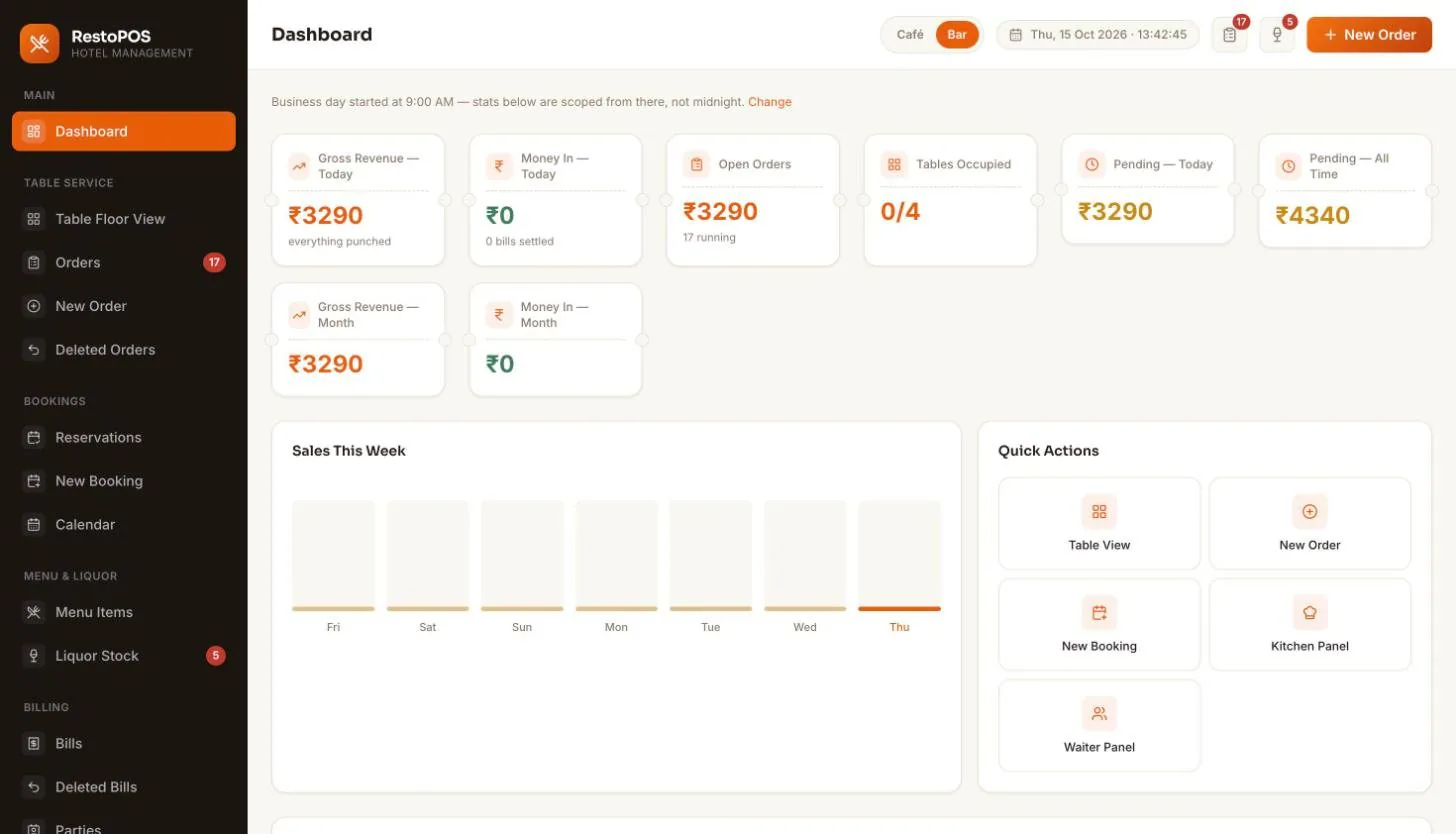
Task: Switch outlet toggle to Café
Action: tap(910, 35)
